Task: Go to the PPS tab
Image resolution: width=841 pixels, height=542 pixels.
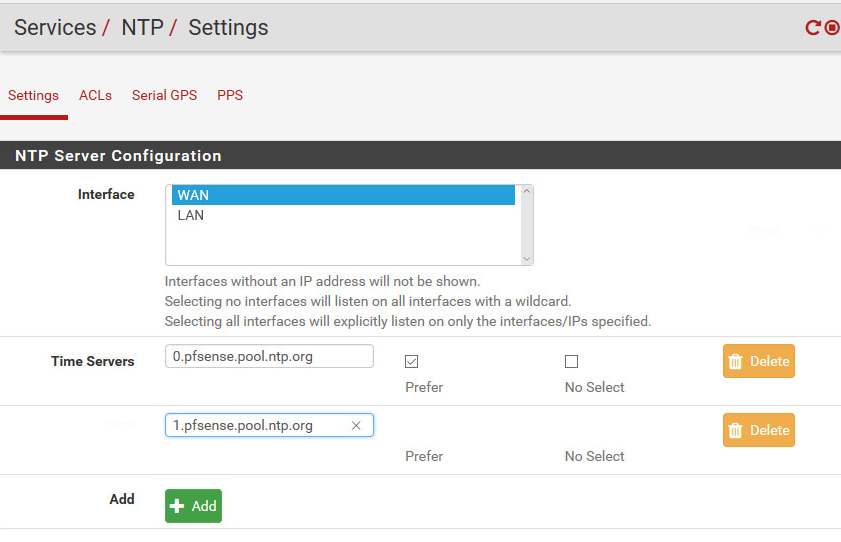Action: pos(230,95)
